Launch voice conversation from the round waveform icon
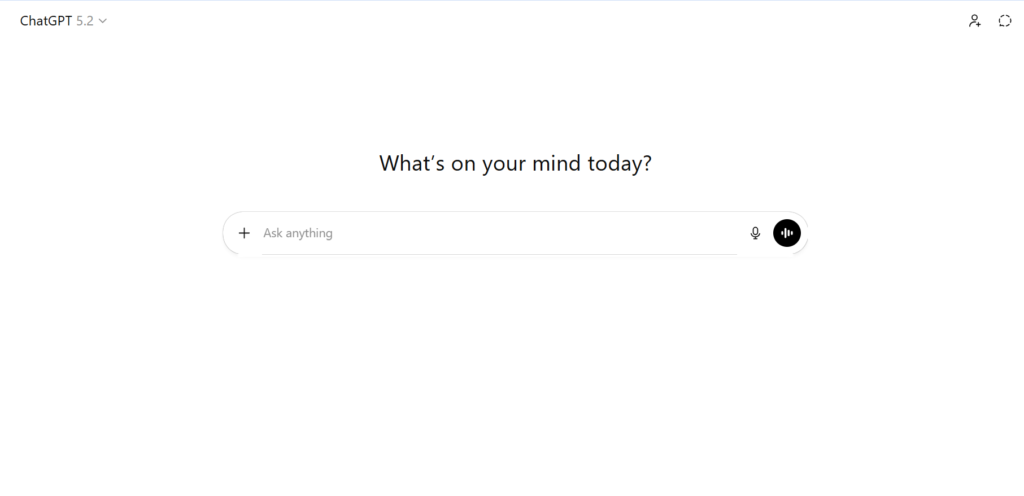This screenshot has height=496, width=1024. (787, 233)
